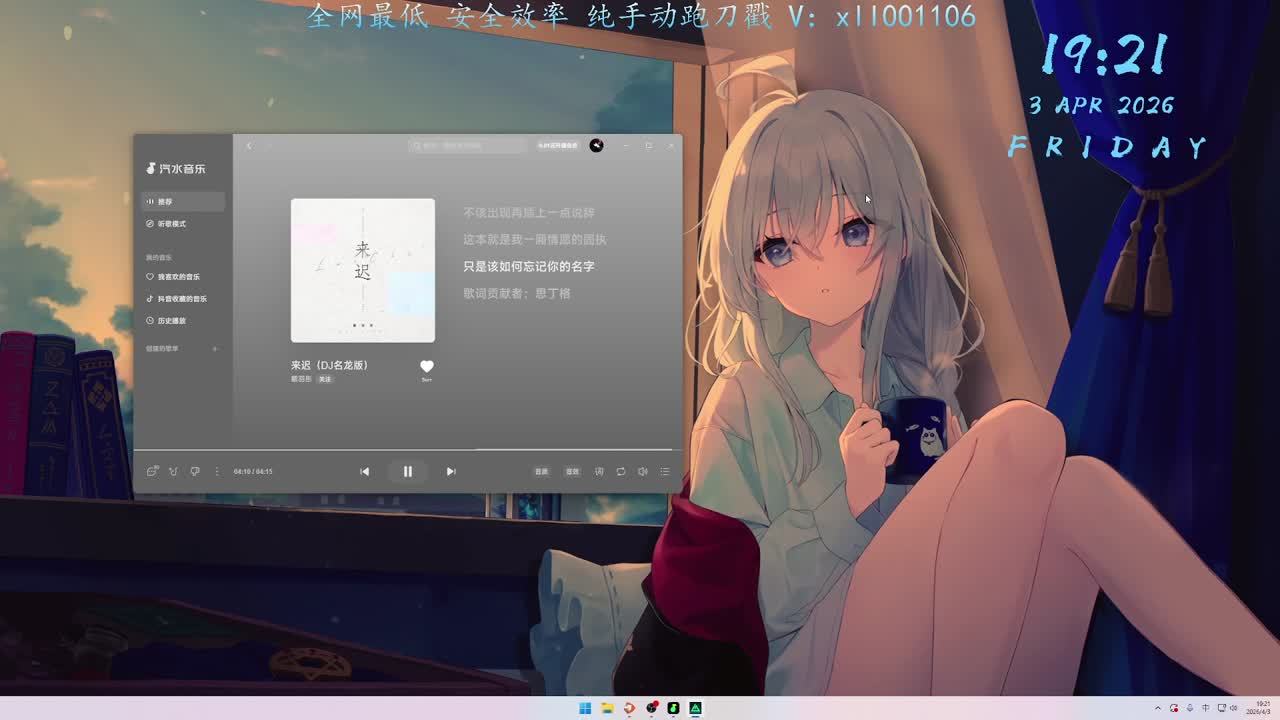Like the song with the heart icon
1280x720 pixels.
tap(427, 366)
